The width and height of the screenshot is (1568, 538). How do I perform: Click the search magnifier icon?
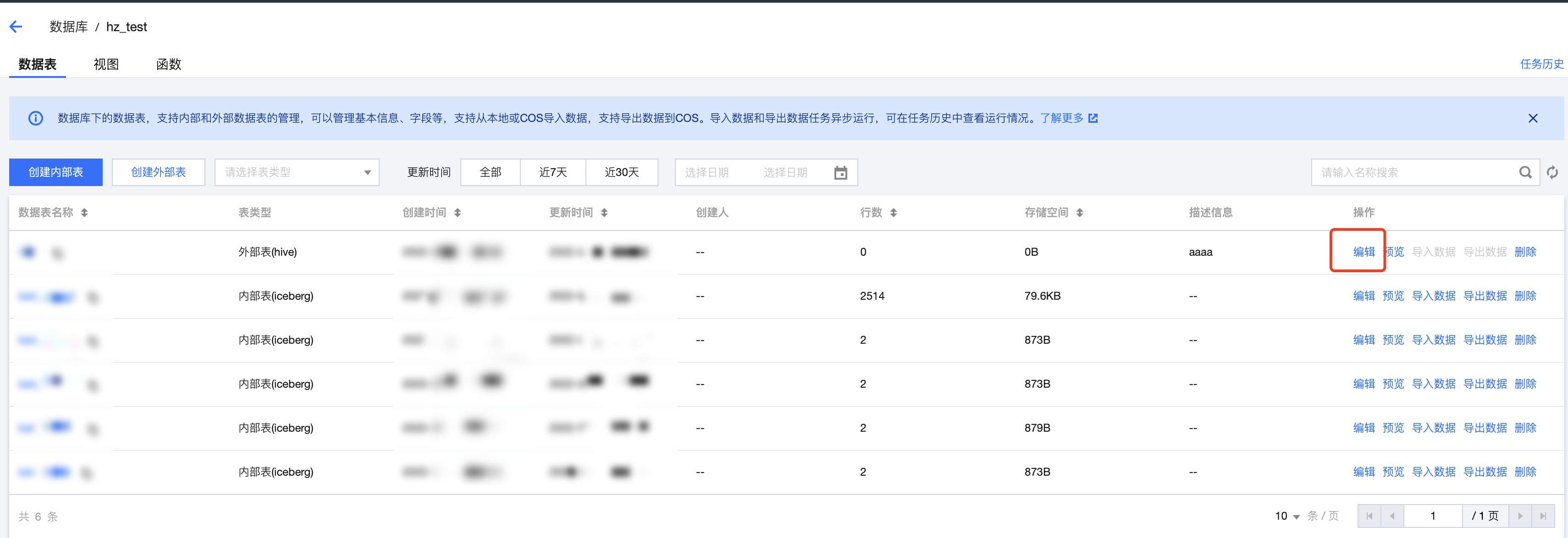(1525, 172)
